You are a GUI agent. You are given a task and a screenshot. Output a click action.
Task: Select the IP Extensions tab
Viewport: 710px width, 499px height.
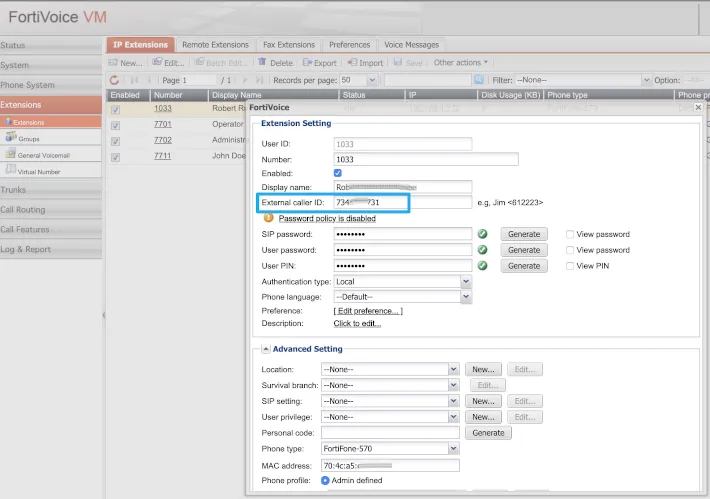[x=140, y=45]
